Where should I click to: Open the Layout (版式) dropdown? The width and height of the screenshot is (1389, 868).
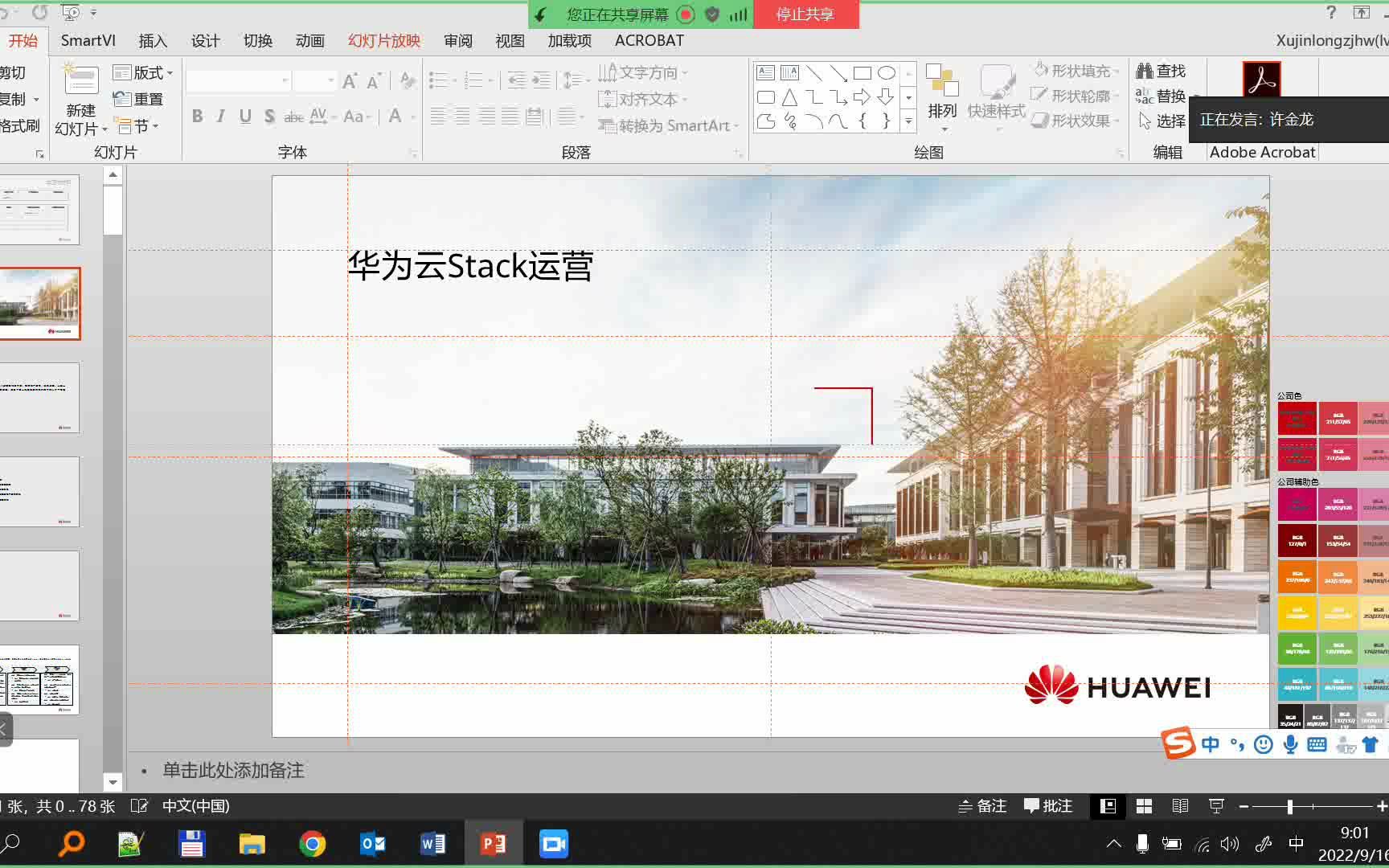[143, 72]
